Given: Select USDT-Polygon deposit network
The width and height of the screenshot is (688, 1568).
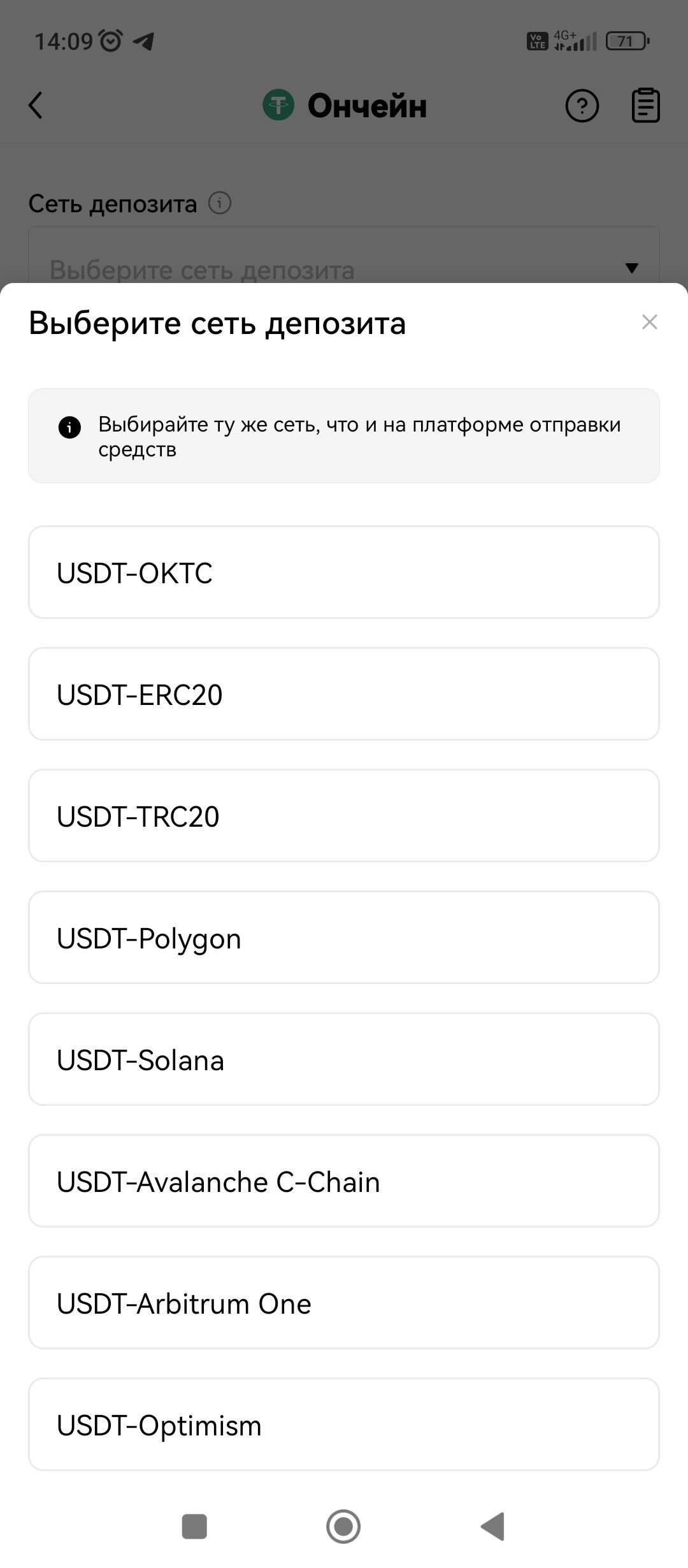Looking at the screenshot, I should [x=344, y=938].
